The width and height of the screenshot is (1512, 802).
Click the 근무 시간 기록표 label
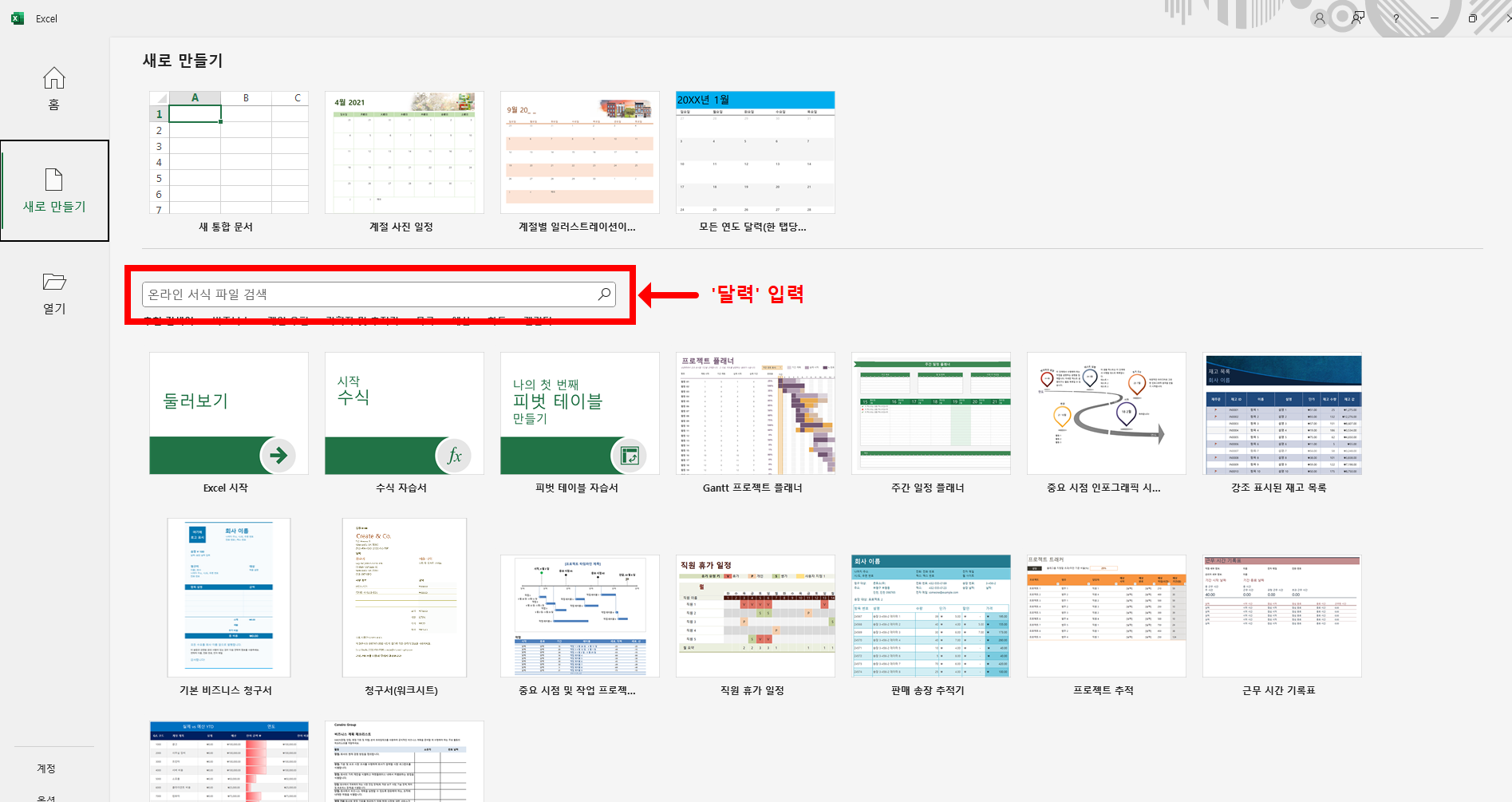1279,690
